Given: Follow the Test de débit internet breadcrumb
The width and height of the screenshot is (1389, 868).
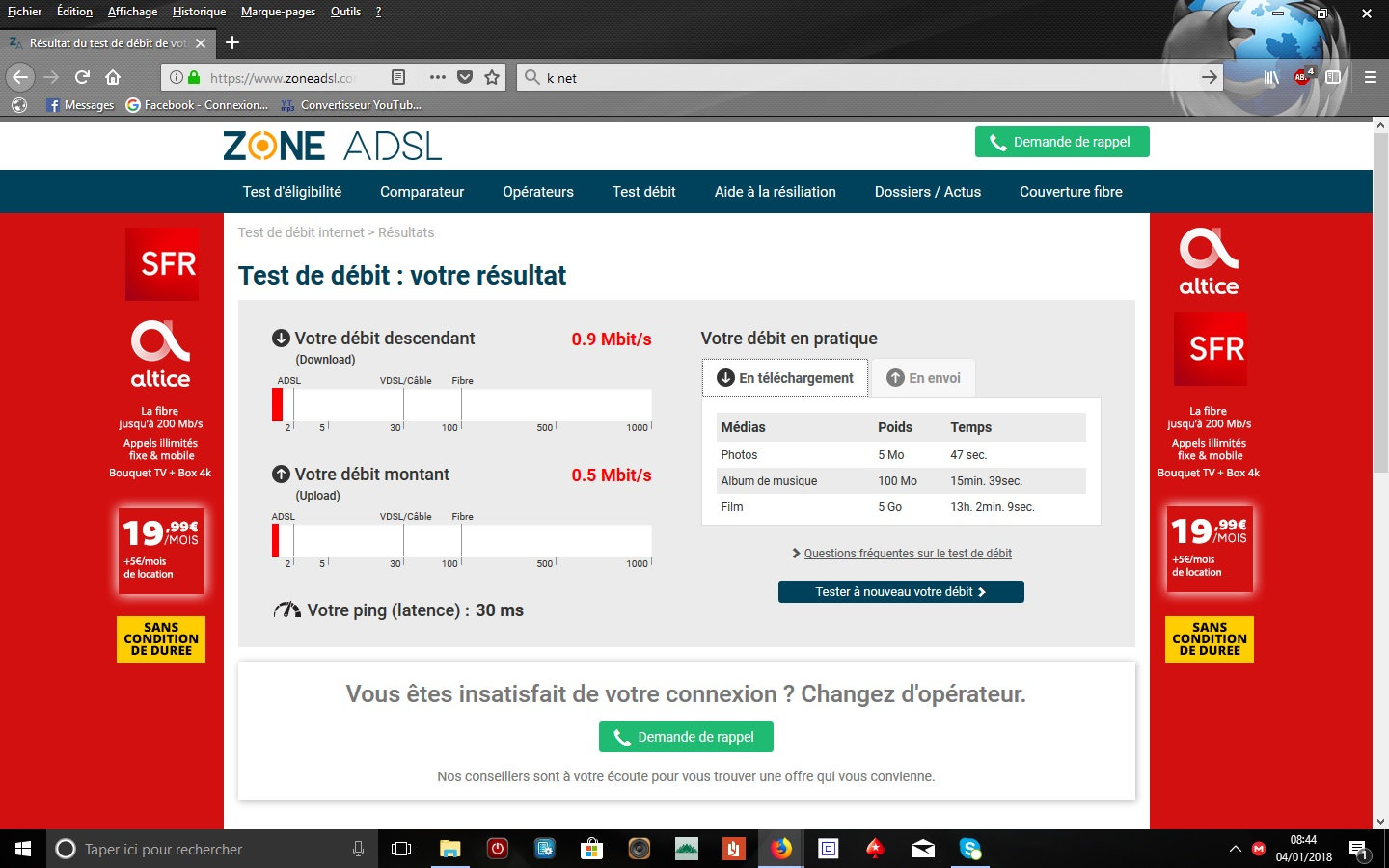Looking at the screenshot, I should 301,232.
